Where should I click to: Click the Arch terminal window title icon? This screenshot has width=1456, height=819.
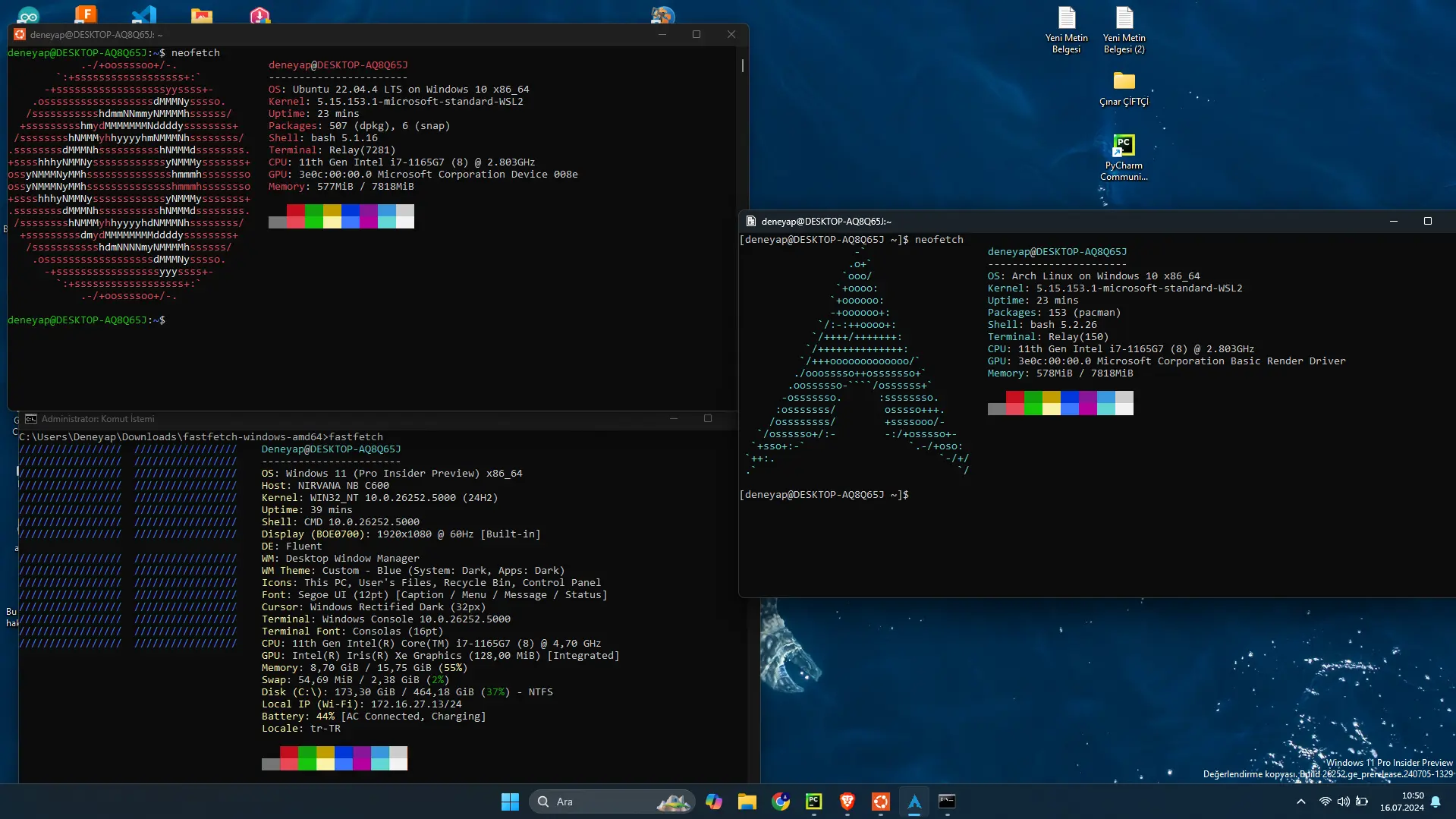click(x=751, y=221)
